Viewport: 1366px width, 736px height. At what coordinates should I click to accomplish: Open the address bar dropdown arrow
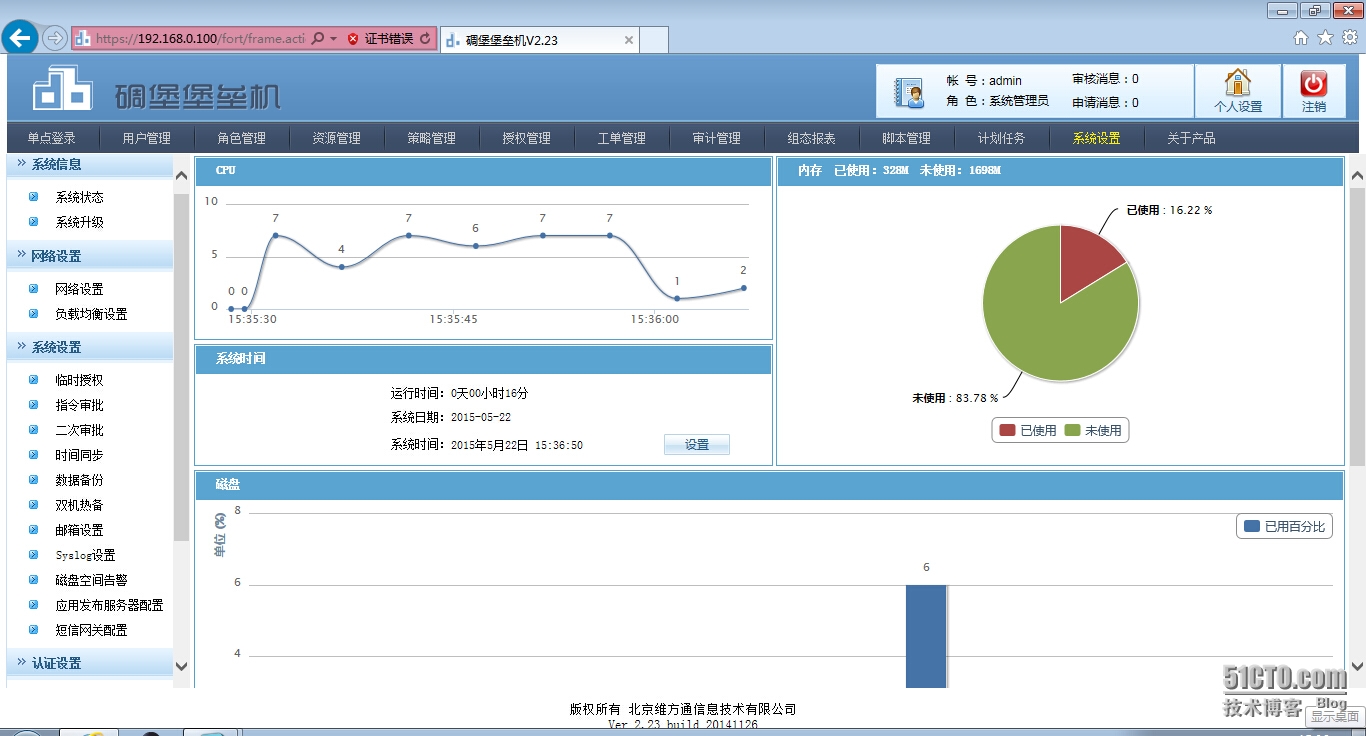point(333,39)
